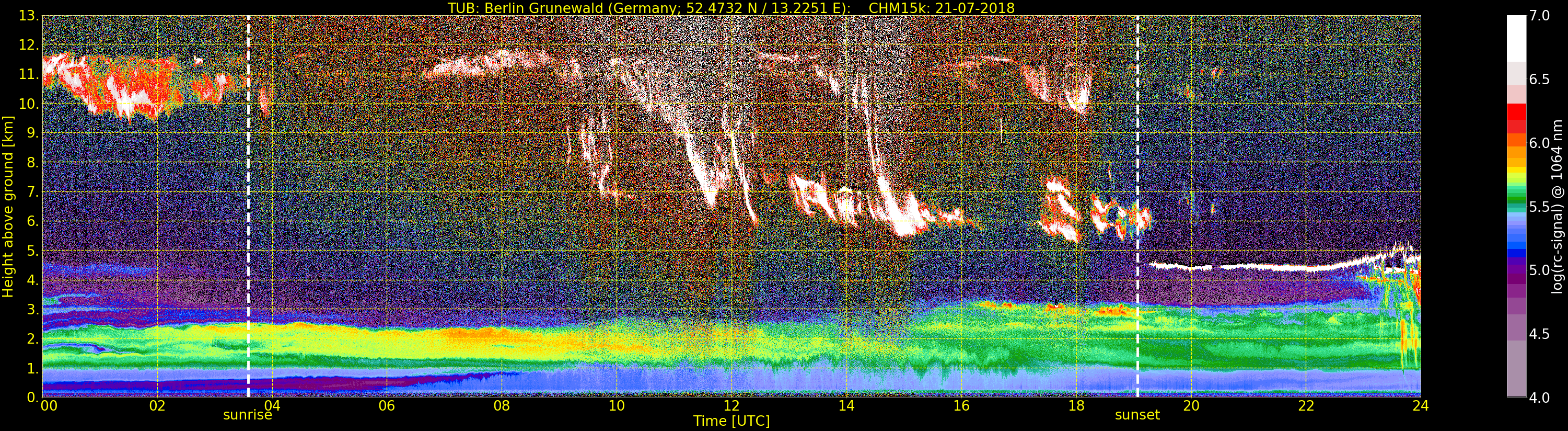Click the colorbar tick label 5.0
This screenshot has height=431, width=1568.
click(1540, 270)
